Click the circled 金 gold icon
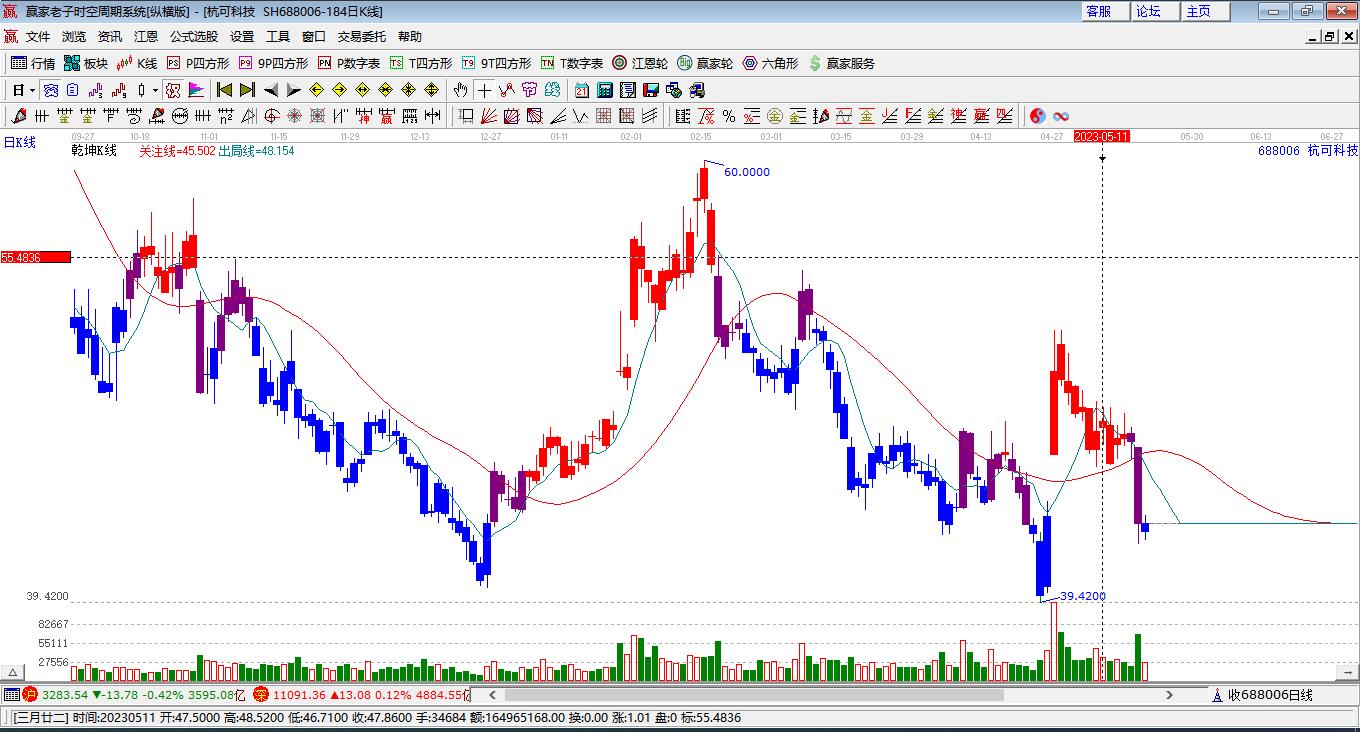Screen dimensions: 1360x732 point(775,116)
